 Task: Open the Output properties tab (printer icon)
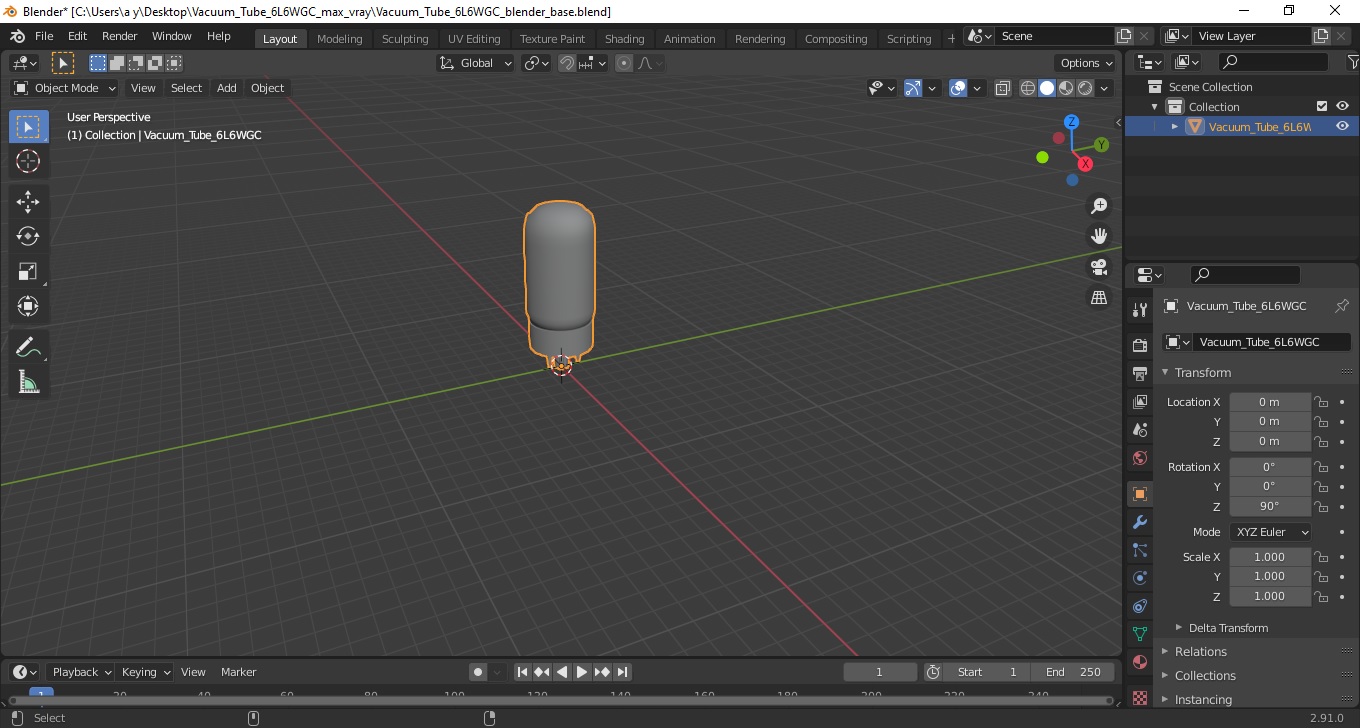tap(1140, 373)
